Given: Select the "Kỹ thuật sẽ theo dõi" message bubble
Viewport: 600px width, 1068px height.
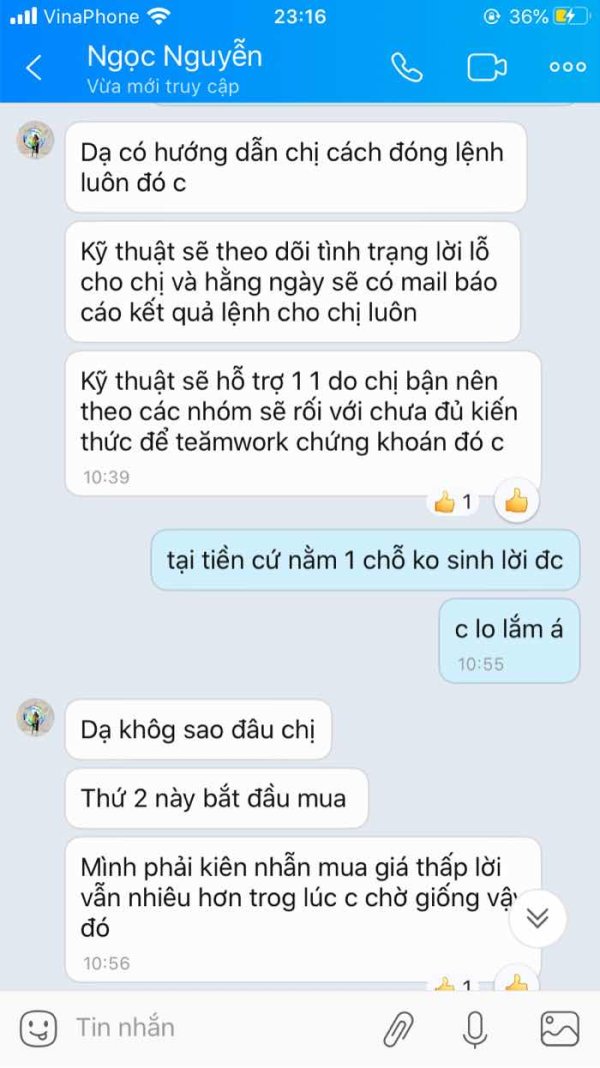Looking at the screenshot, I should coord(293,282).
